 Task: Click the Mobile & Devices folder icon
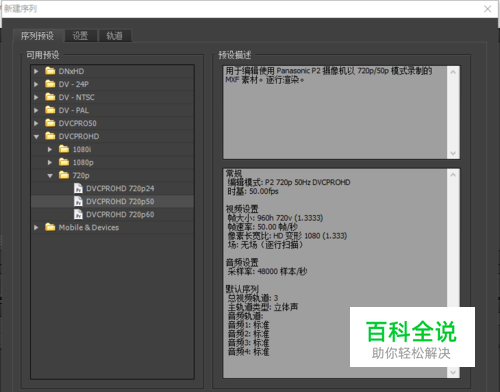pos(50,227)
